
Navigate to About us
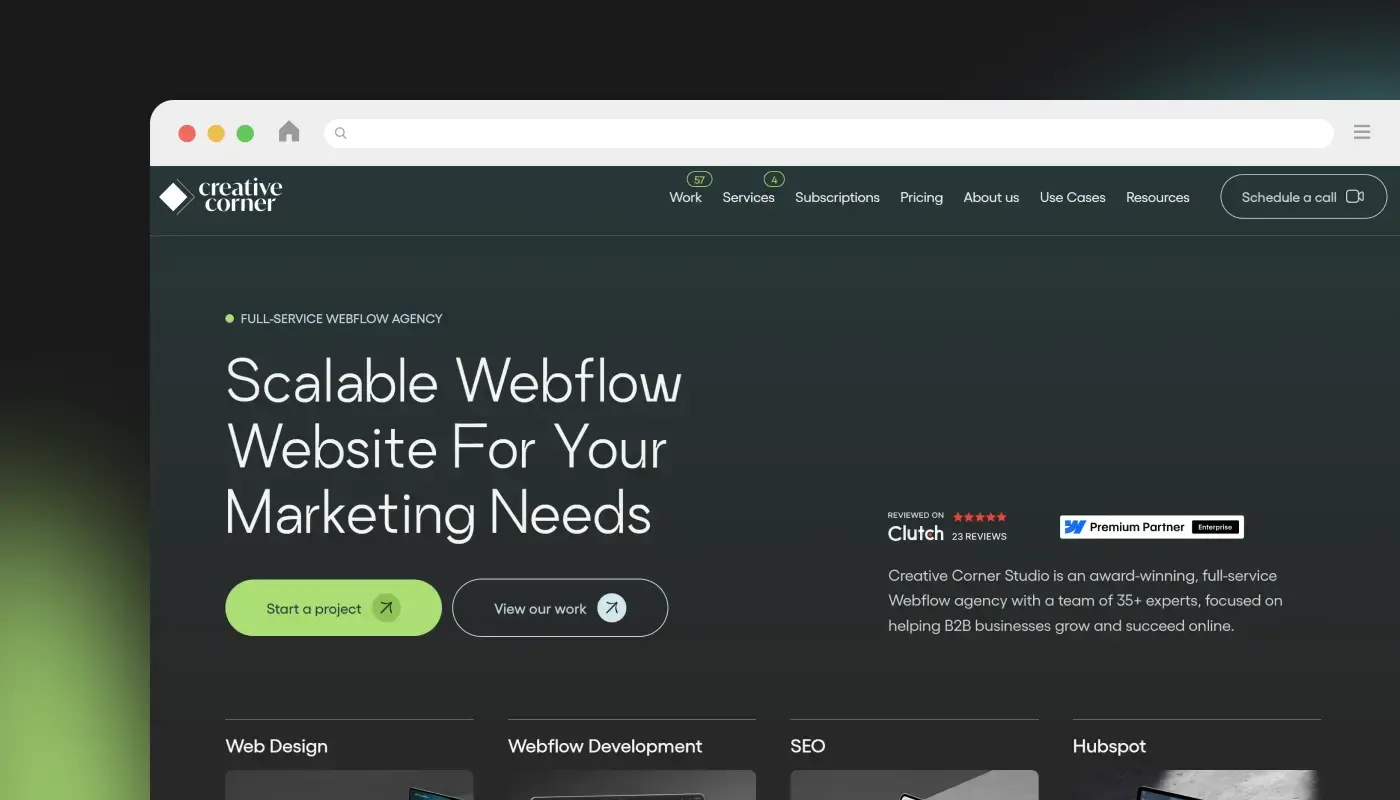tap(991, 197)
